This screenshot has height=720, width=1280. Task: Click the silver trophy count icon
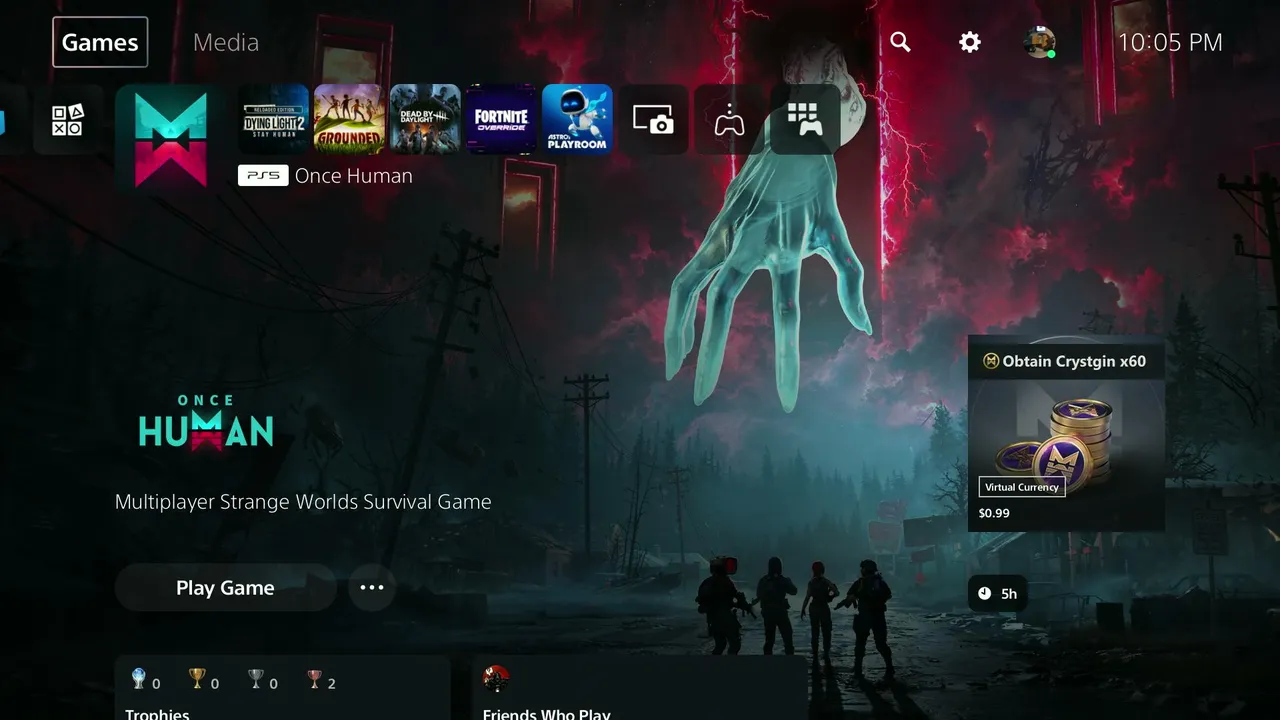pyautogui.click(x=256, y=680)
